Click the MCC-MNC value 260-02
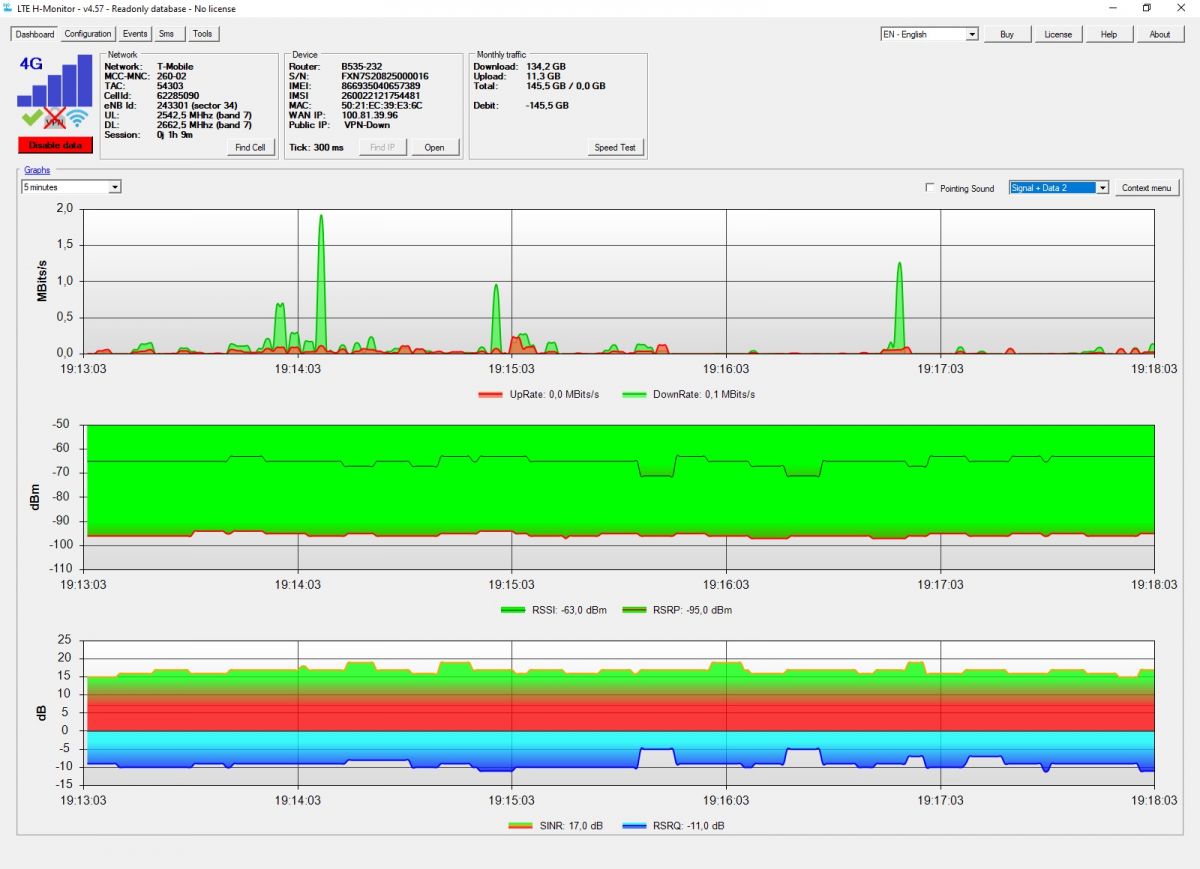Image resolution: width=1200 pixels, height=869 pixels. [x=172, y=76]
